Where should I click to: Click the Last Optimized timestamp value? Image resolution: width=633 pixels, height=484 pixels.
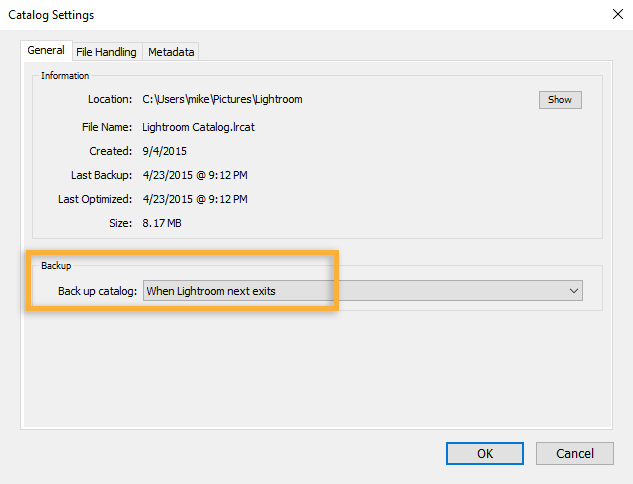click(x=195, y=199)
